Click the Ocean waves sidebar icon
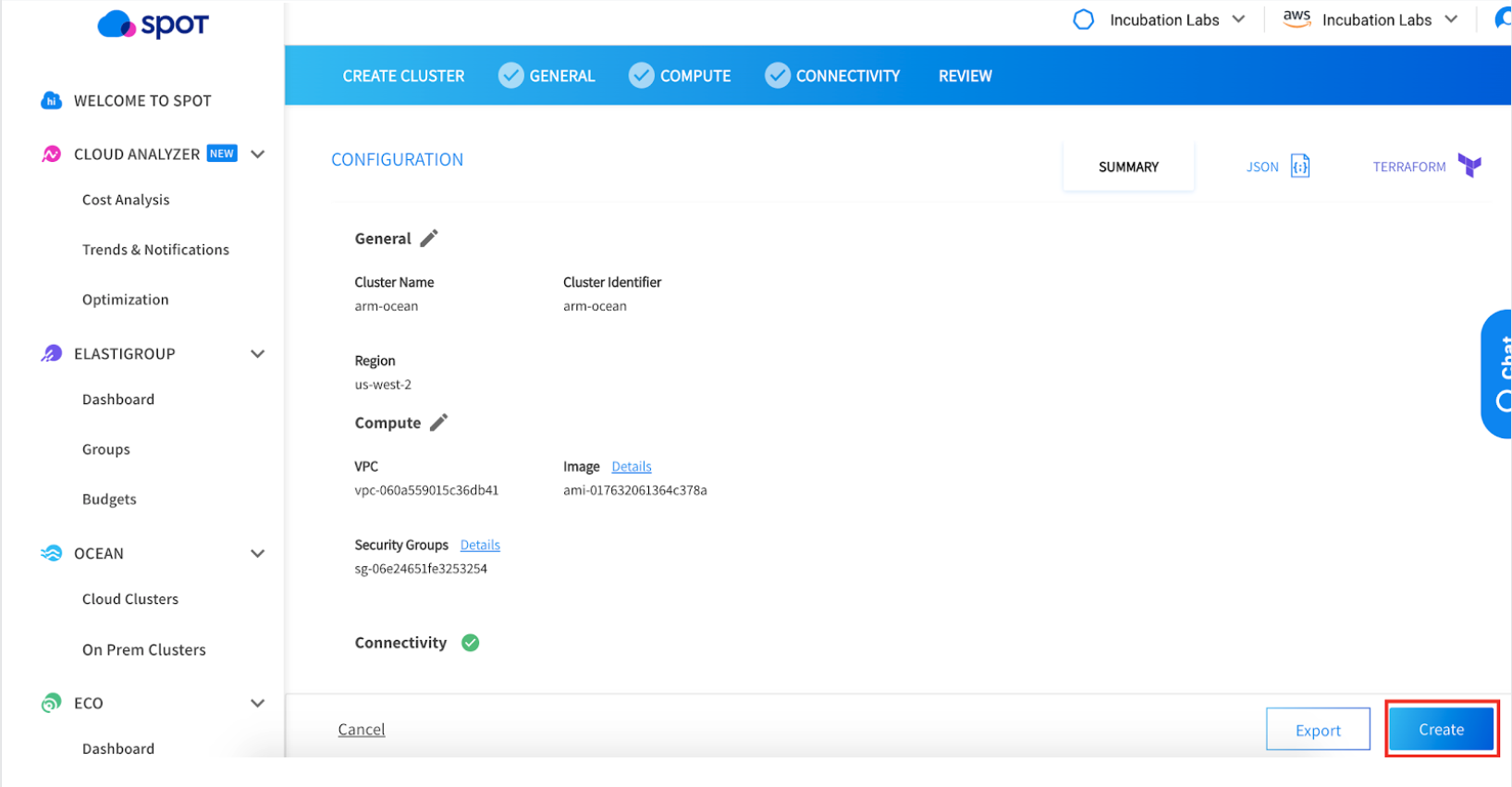 (52, 553)
